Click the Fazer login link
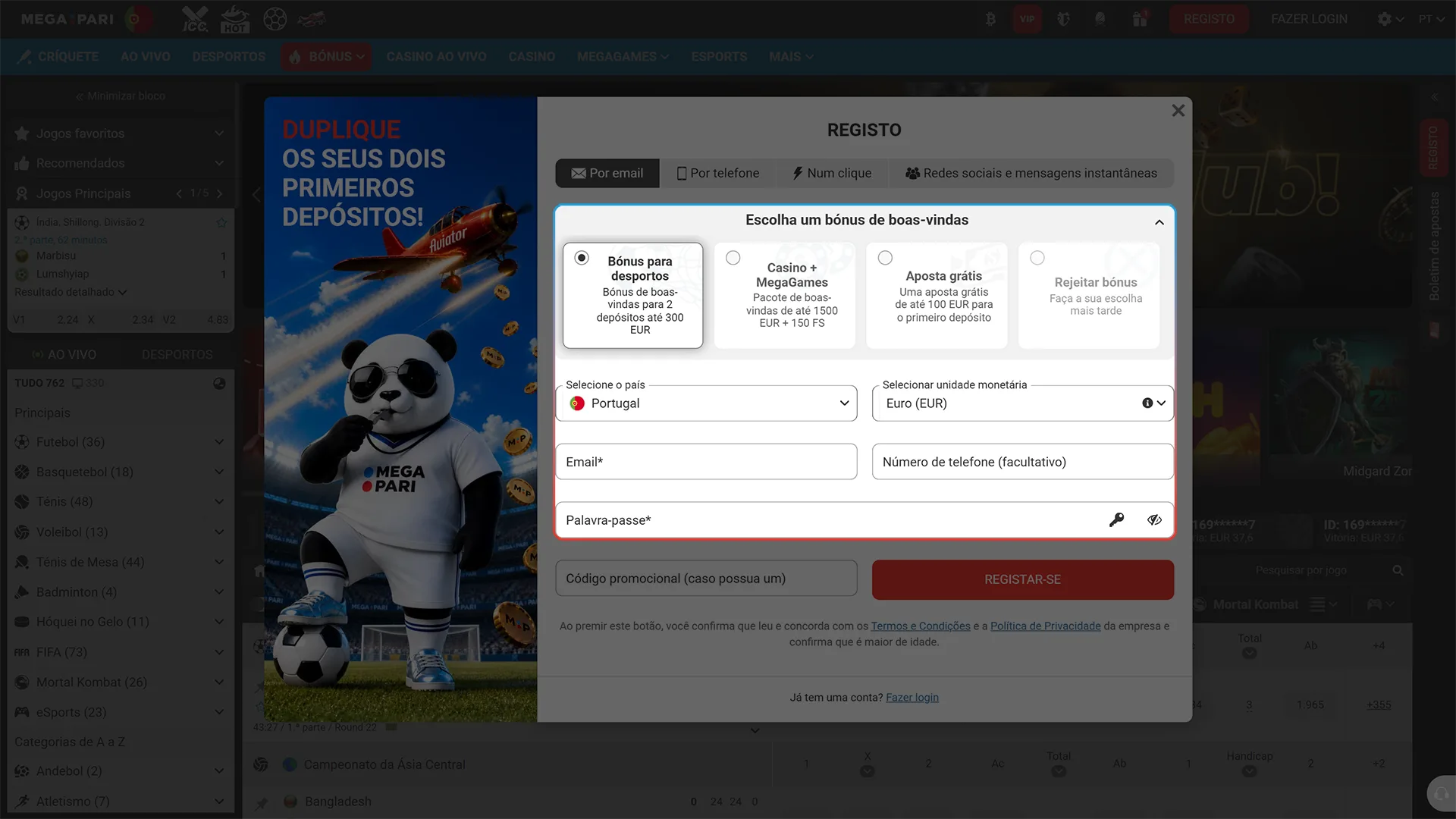This screenshot has width=1456, height=819. [x=912, y=698]
